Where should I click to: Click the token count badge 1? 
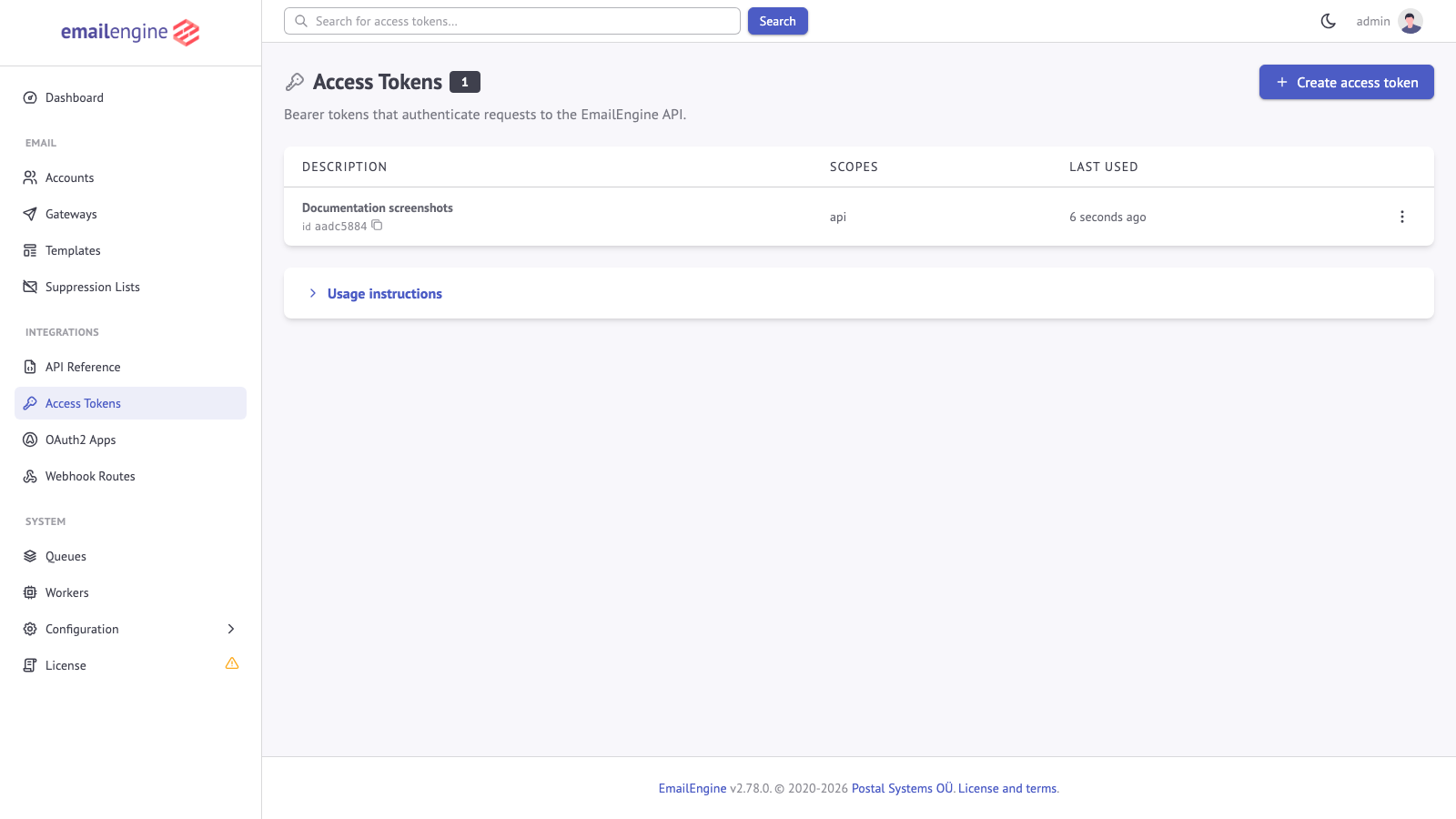click(465, 82)
